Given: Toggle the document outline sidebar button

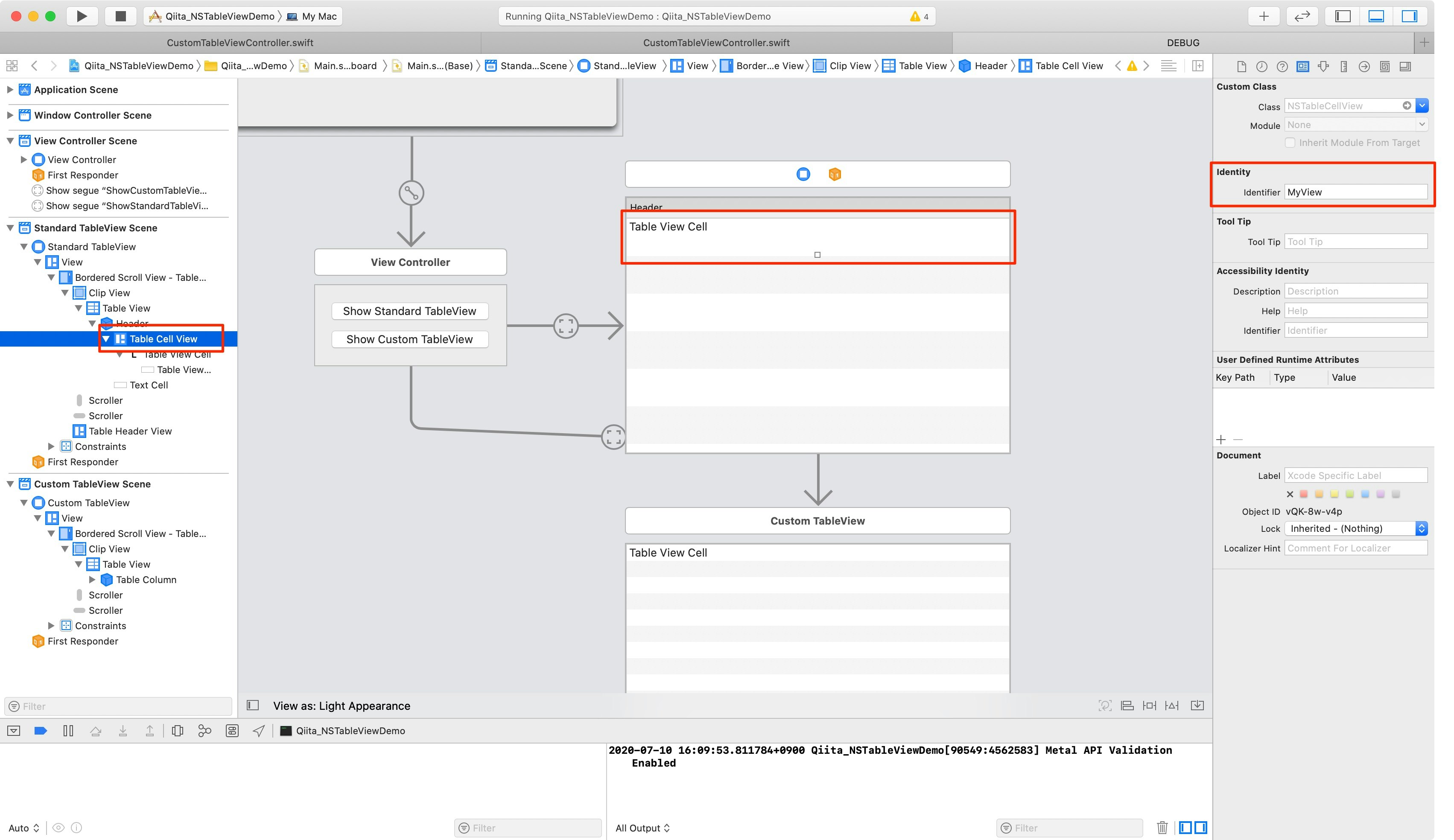Looking at the screenshot, I should click(x=253, y=706).
